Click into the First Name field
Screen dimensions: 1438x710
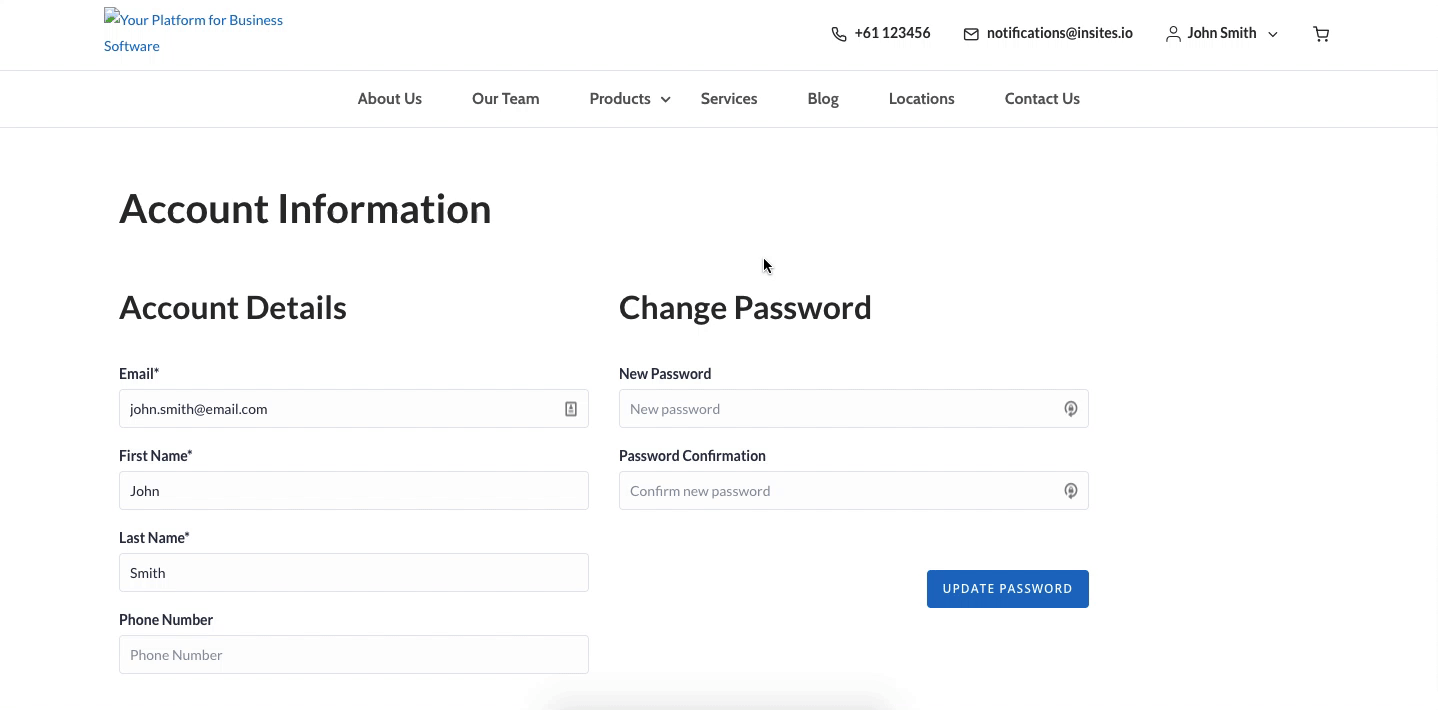tap(353, 491)
